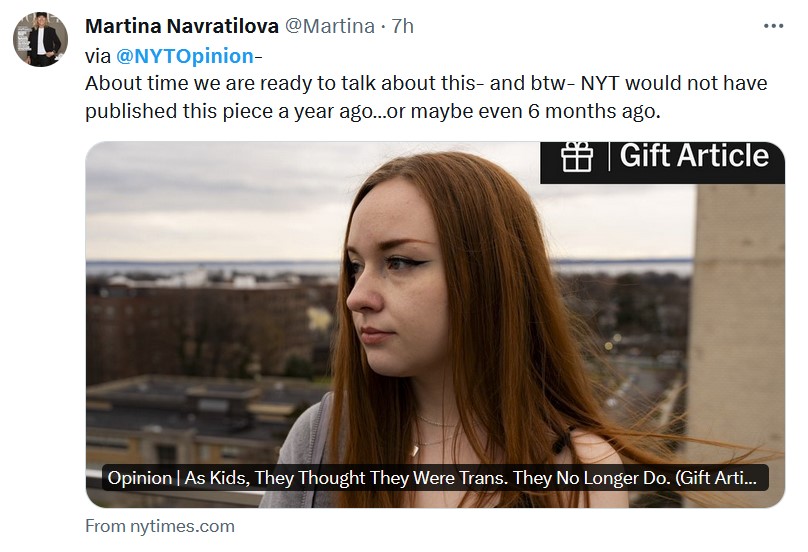
Task: Open the Martina Navratilova display name
Action: pos(182,26)
